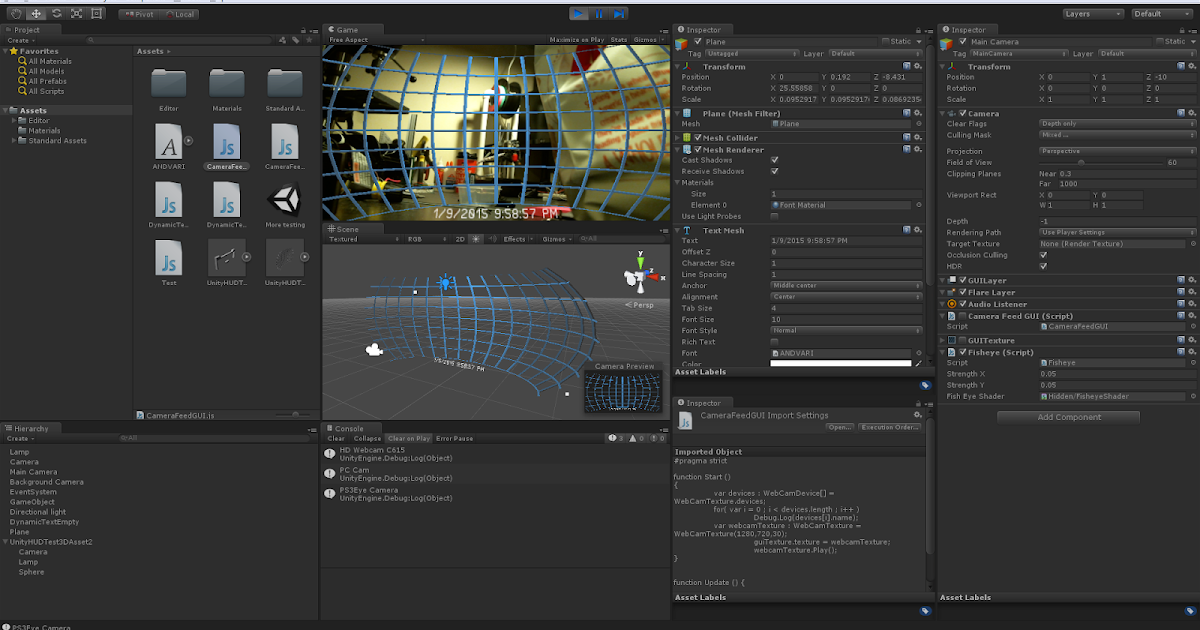Screen dimensions: 1200x630
Task: Click the Play button to enter play mode
Action: pos(579,13)
